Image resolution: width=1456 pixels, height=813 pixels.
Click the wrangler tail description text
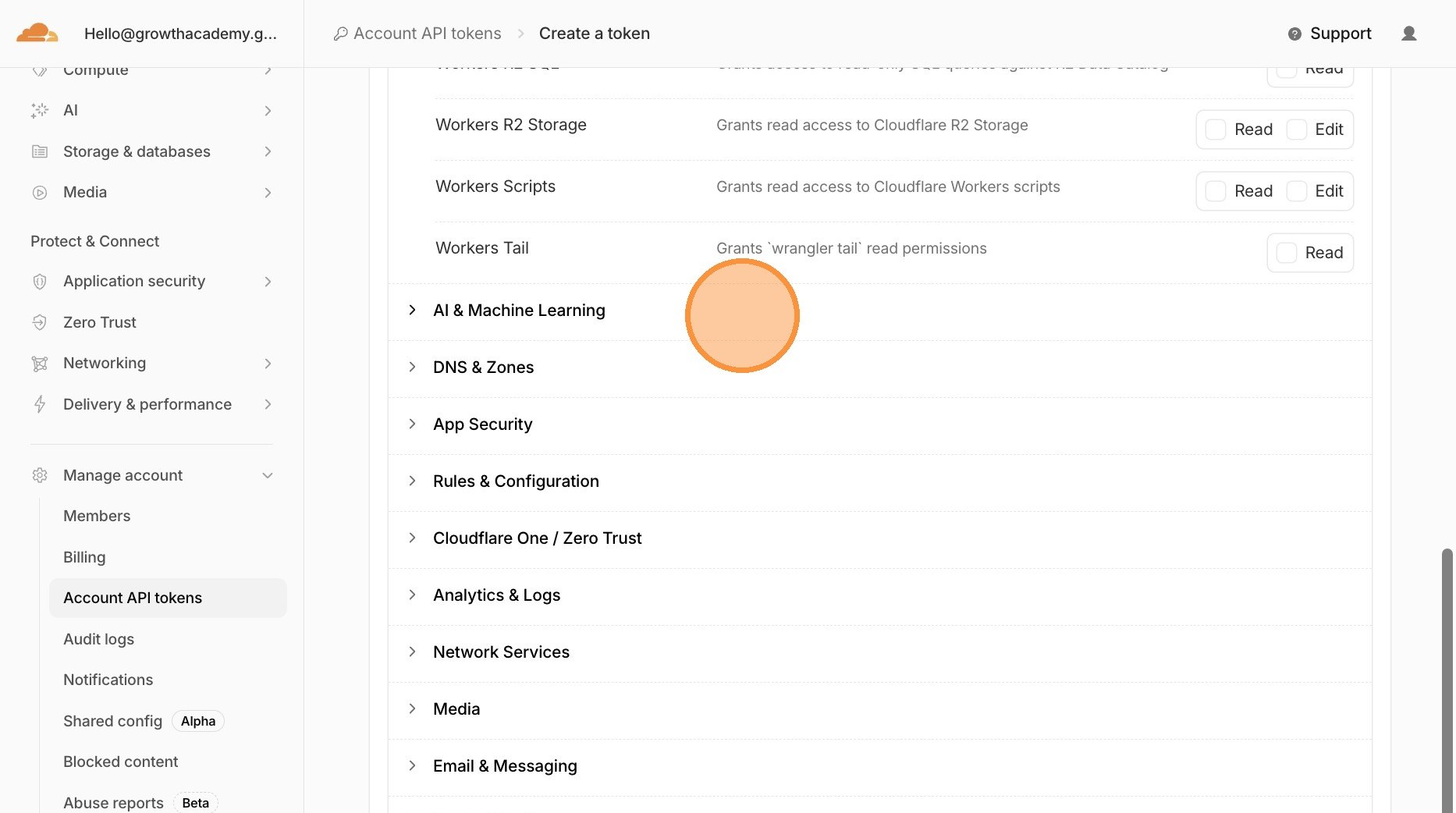coord(851,248)
